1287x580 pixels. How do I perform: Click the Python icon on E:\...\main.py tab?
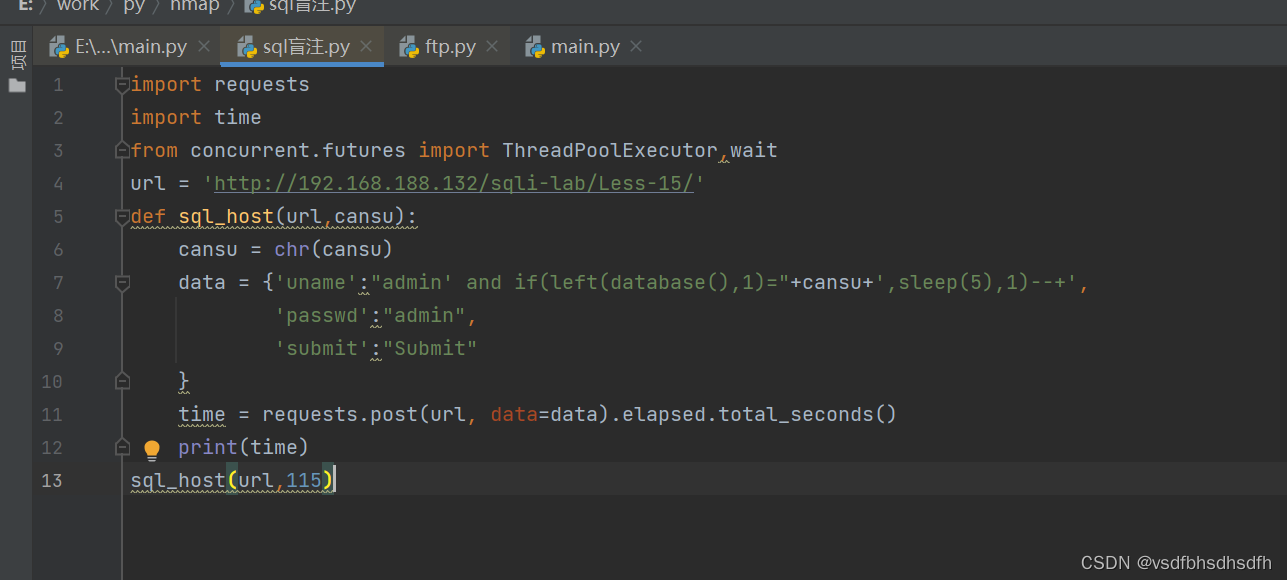coord(59,47)
